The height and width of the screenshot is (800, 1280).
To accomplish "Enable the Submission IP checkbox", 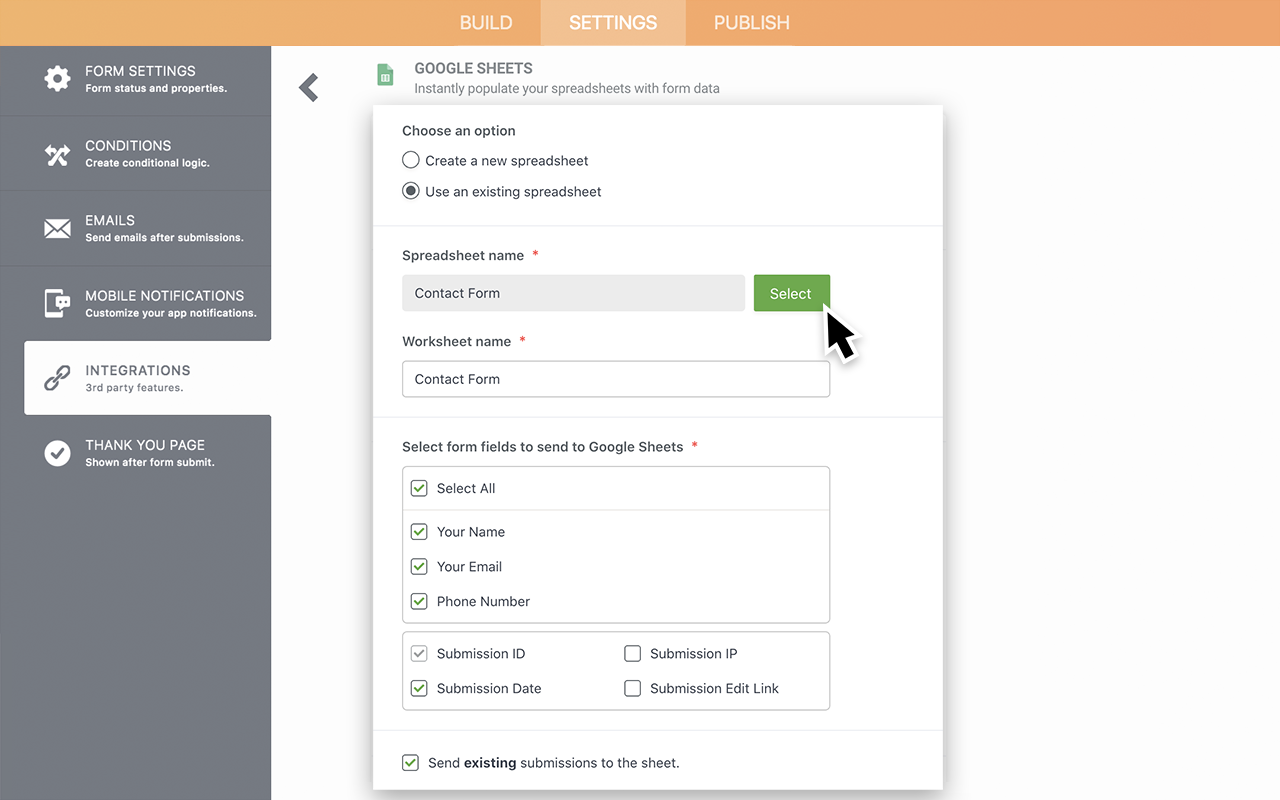I will pos(632,653).
